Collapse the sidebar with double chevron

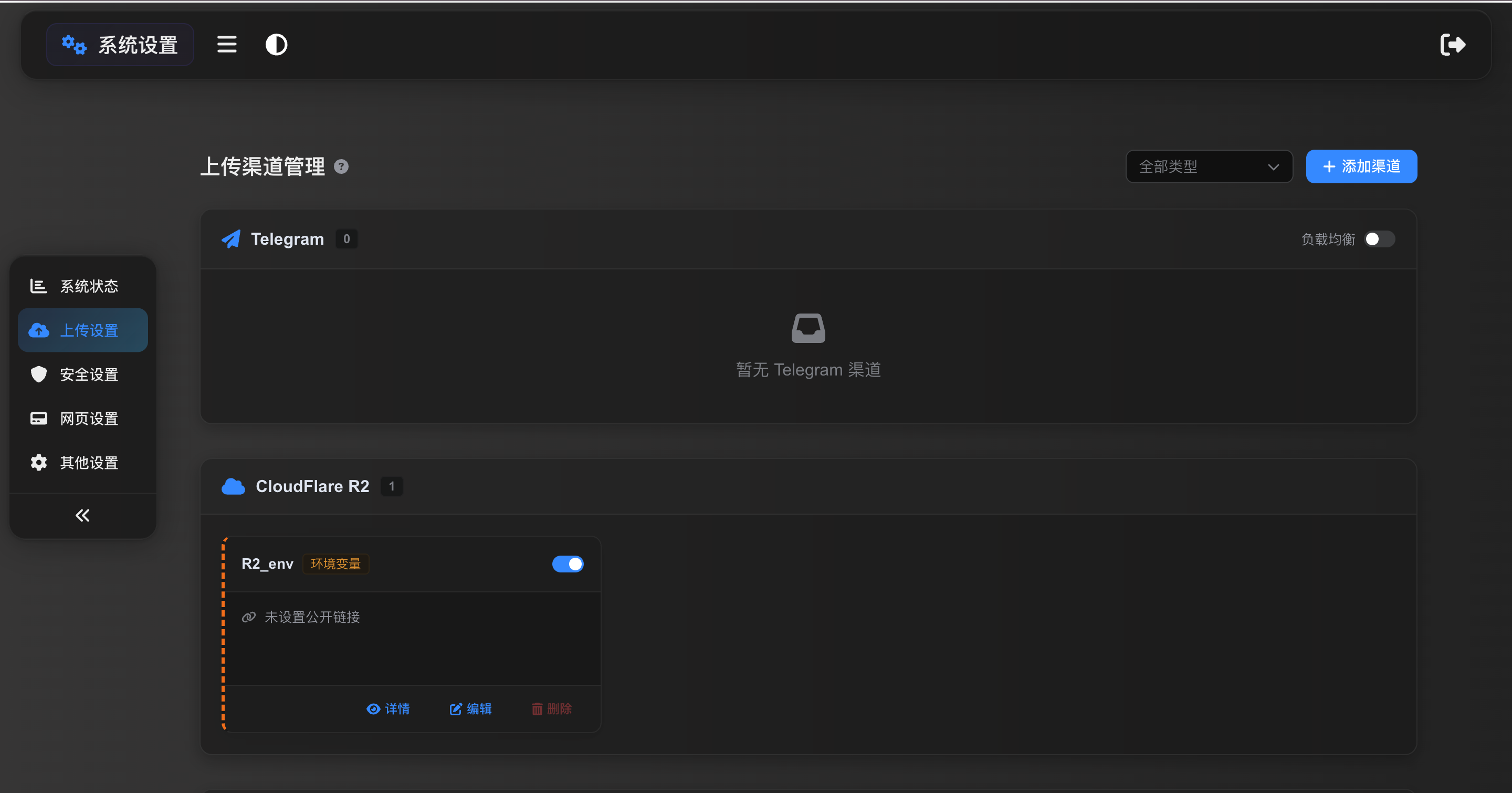83,515
